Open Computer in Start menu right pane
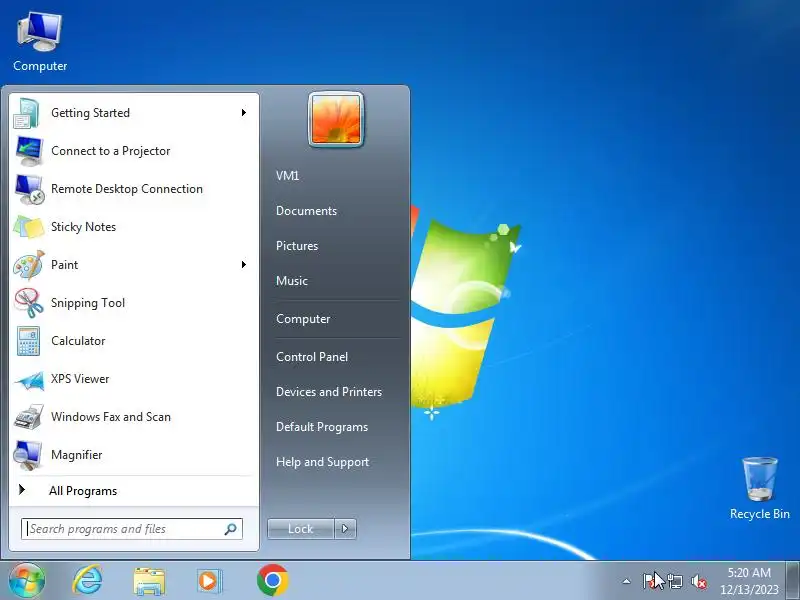800x600 pixels. pos(303,319)
